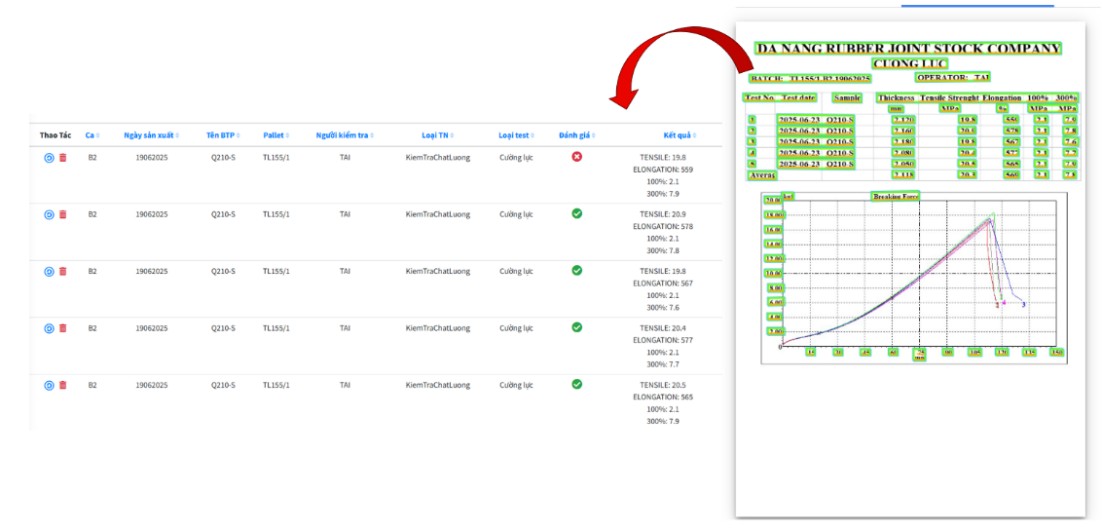
Task: Click the red failed status icon in the first row
Action: pos(577,157)
